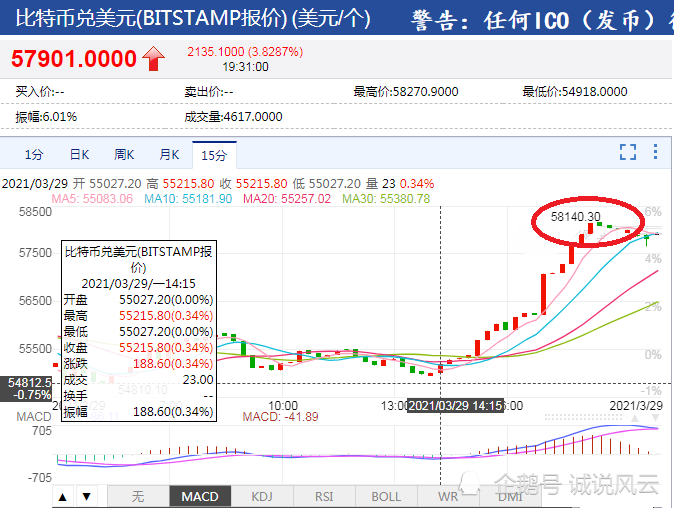The width and height of the screenshot is (674, 508).
Task: Click the 成交量:4617.0000 text
Action: coord(233,117)
